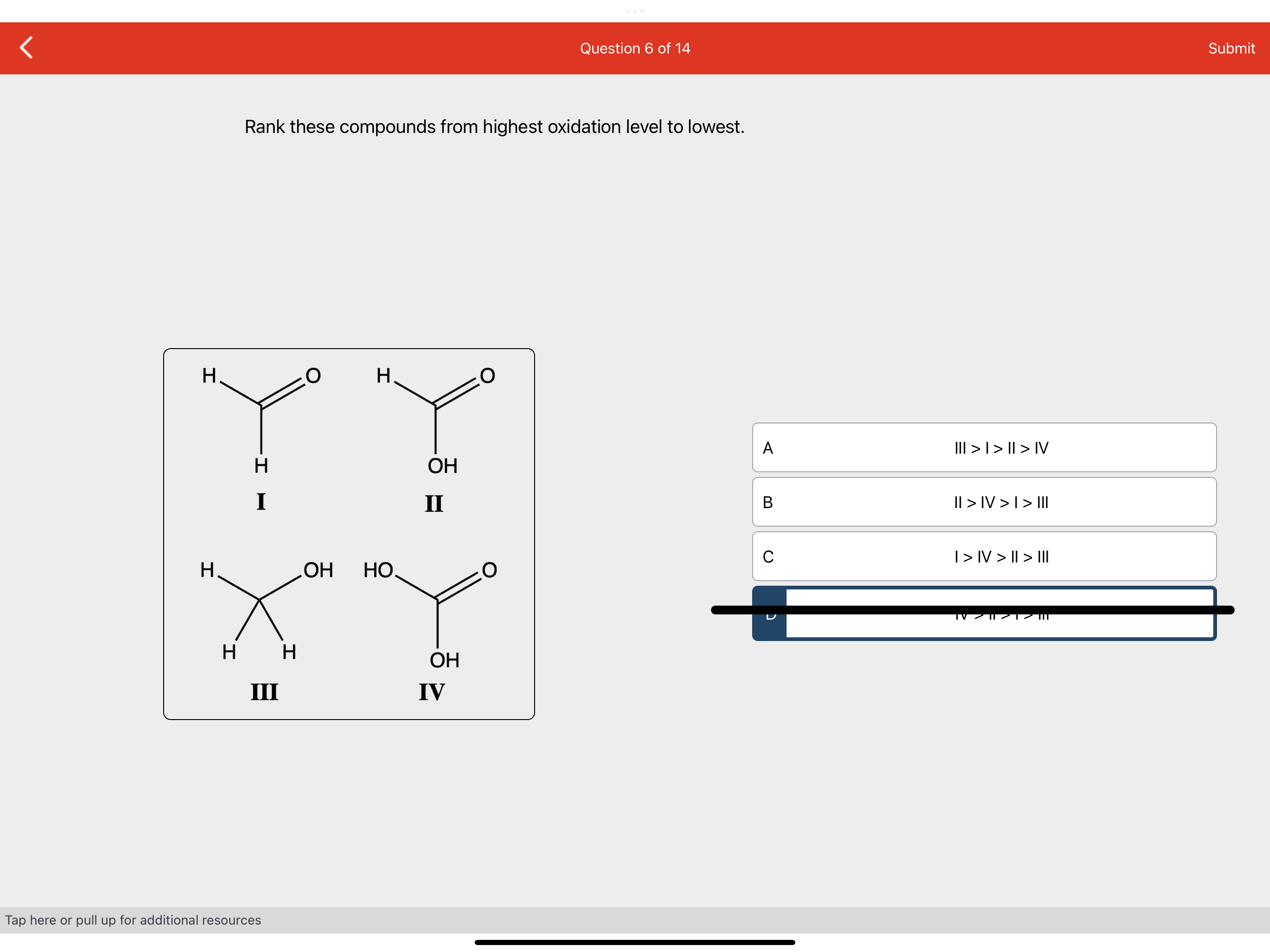The image size is (1270, 952).
Task: Tap the home indicator bar
Action: pos(635,942)
